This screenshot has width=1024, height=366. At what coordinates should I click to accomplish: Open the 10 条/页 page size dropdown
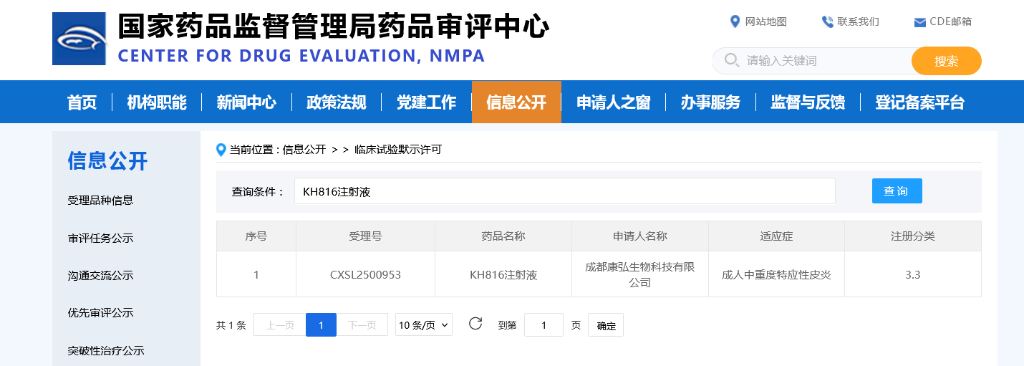424,325
